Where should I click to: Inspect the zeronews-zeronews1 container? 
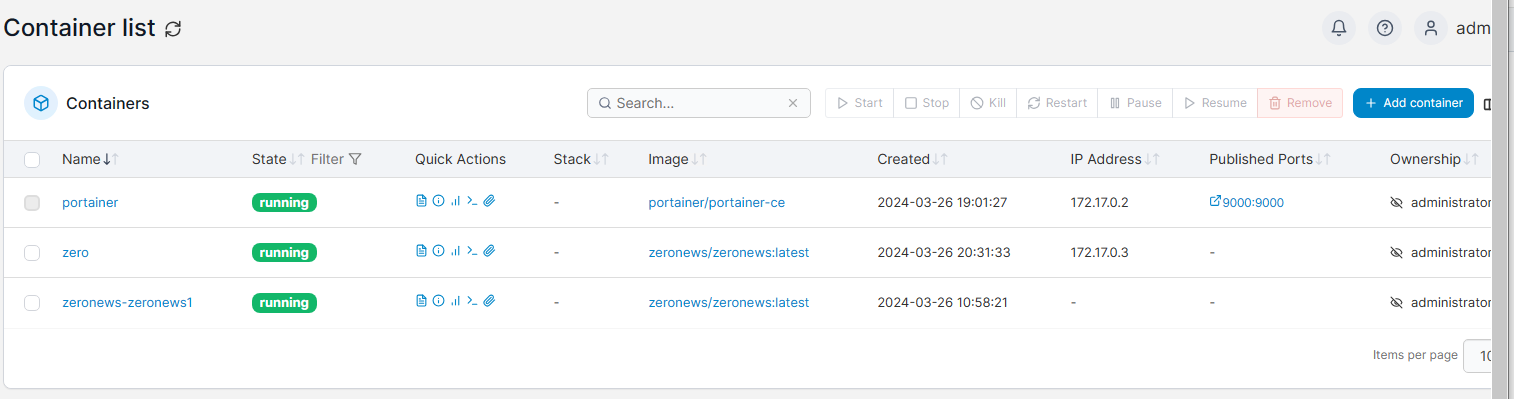[x=438, y=301]
